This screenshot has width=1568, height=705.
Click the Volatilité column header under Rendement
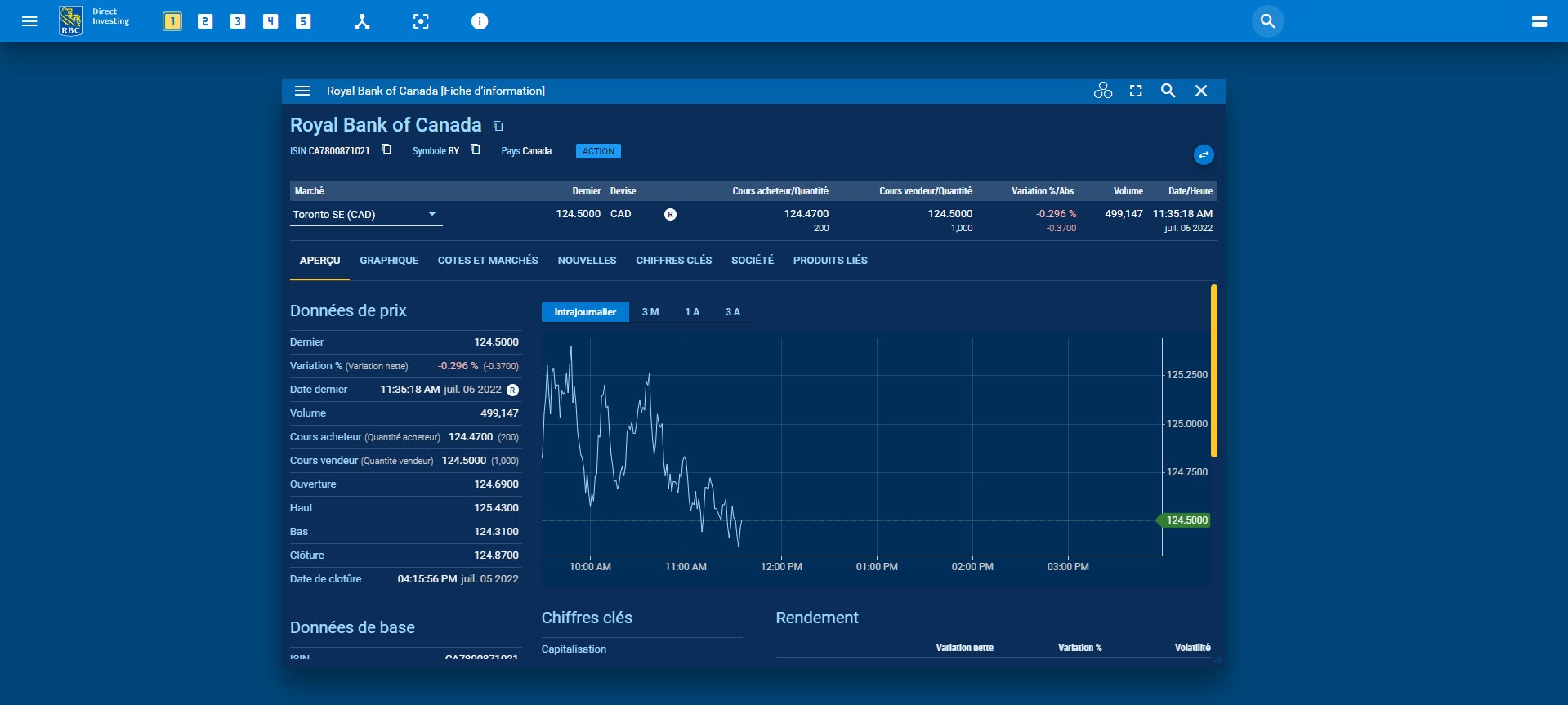tap(1192, 648)
